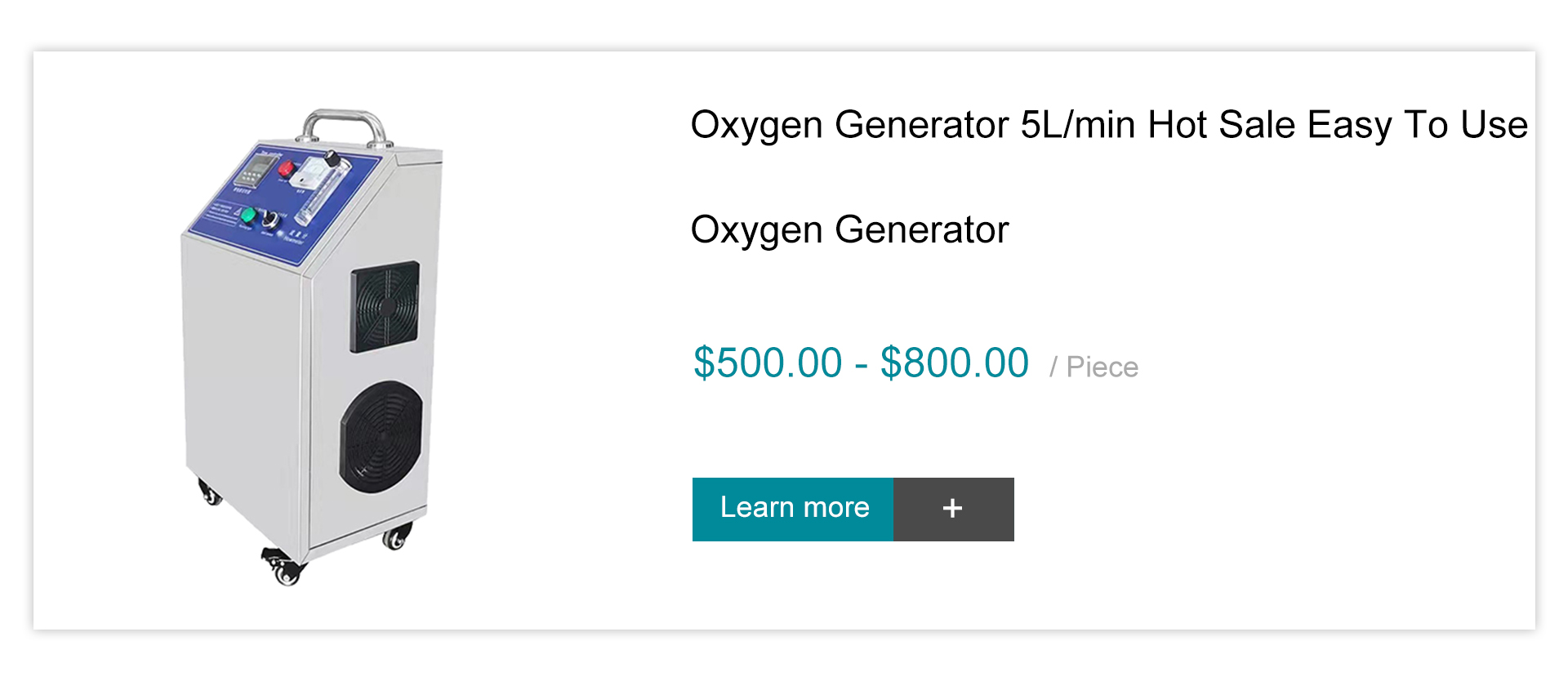The height and width of the screenshot is (681, 1568).
Task: Click the $800.00 maximum price
Action: click(x=955, y=363)
